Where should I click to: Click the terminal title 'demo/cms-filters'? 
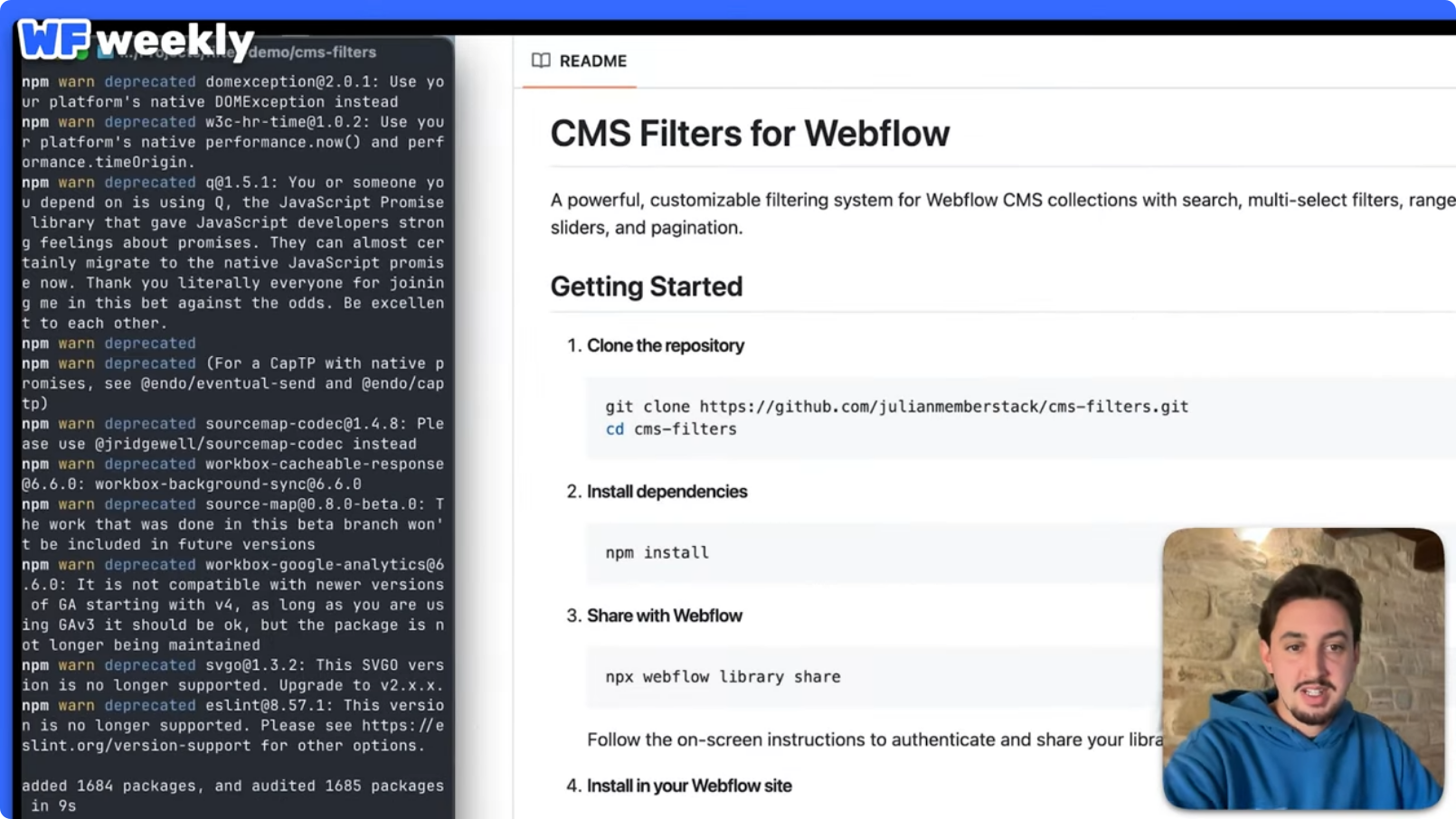[x=312, y=52]
